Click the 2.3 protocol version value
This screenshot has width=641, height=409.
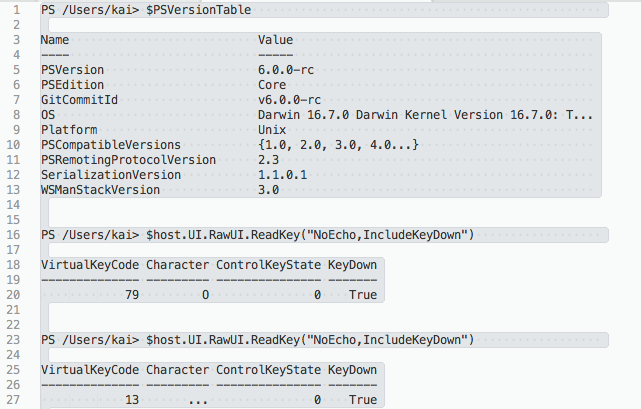pos(269,160)
